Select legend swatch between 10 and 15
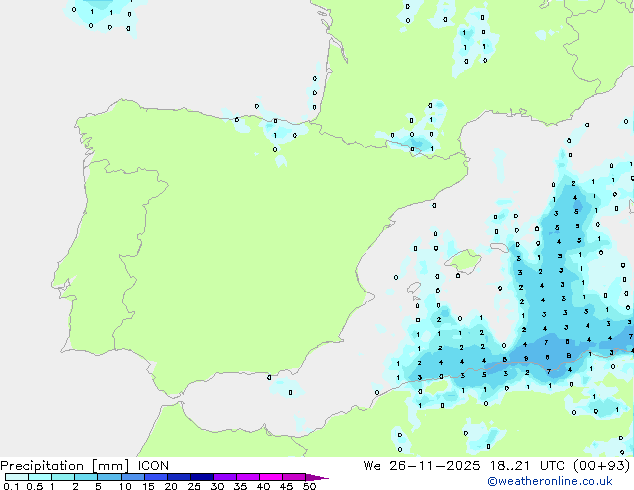This screenshot has width=634, height=490. tap(133, 477)
